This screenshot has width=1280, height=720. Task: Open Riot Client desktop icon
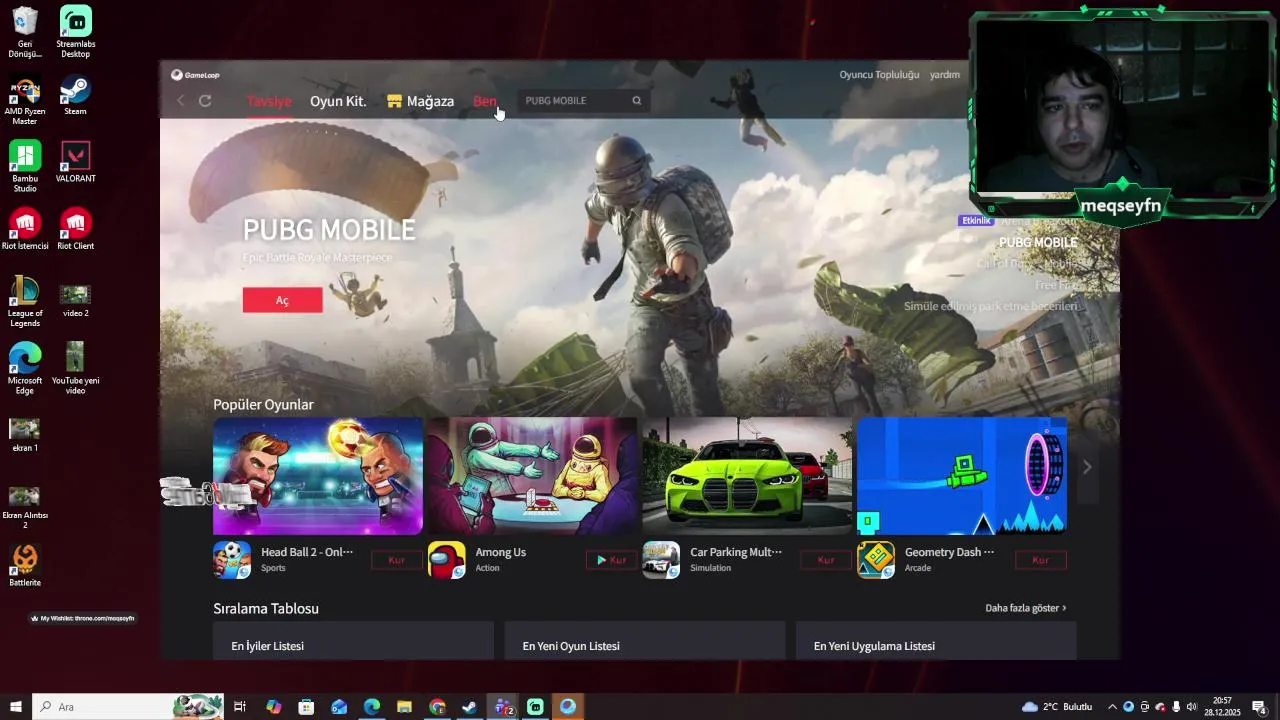pos(76,229)
